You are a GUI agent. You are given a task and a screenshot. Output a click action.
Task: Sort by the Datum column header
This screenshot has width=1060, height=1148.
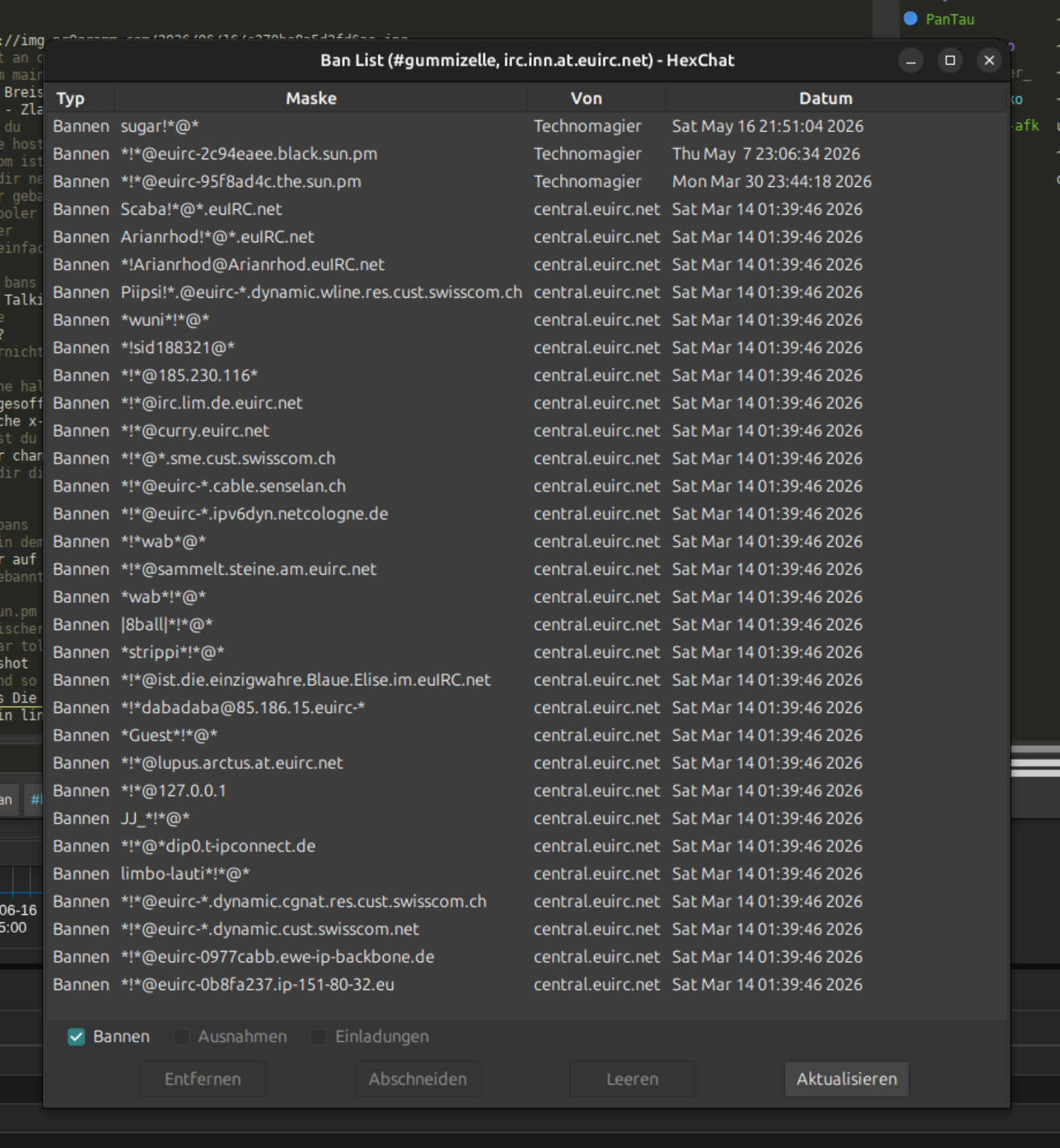(837, 99)
